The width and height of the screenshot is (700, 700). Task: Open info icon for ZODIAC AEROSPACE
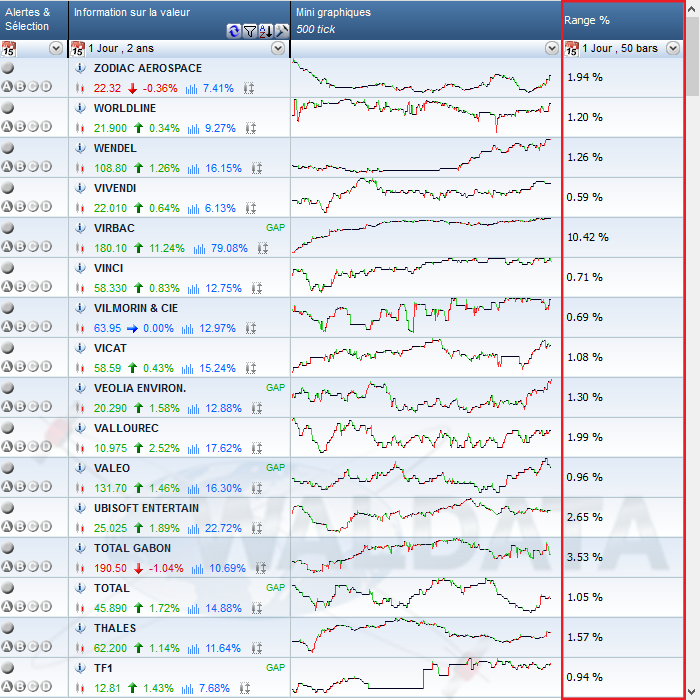(x=80, y=68)
